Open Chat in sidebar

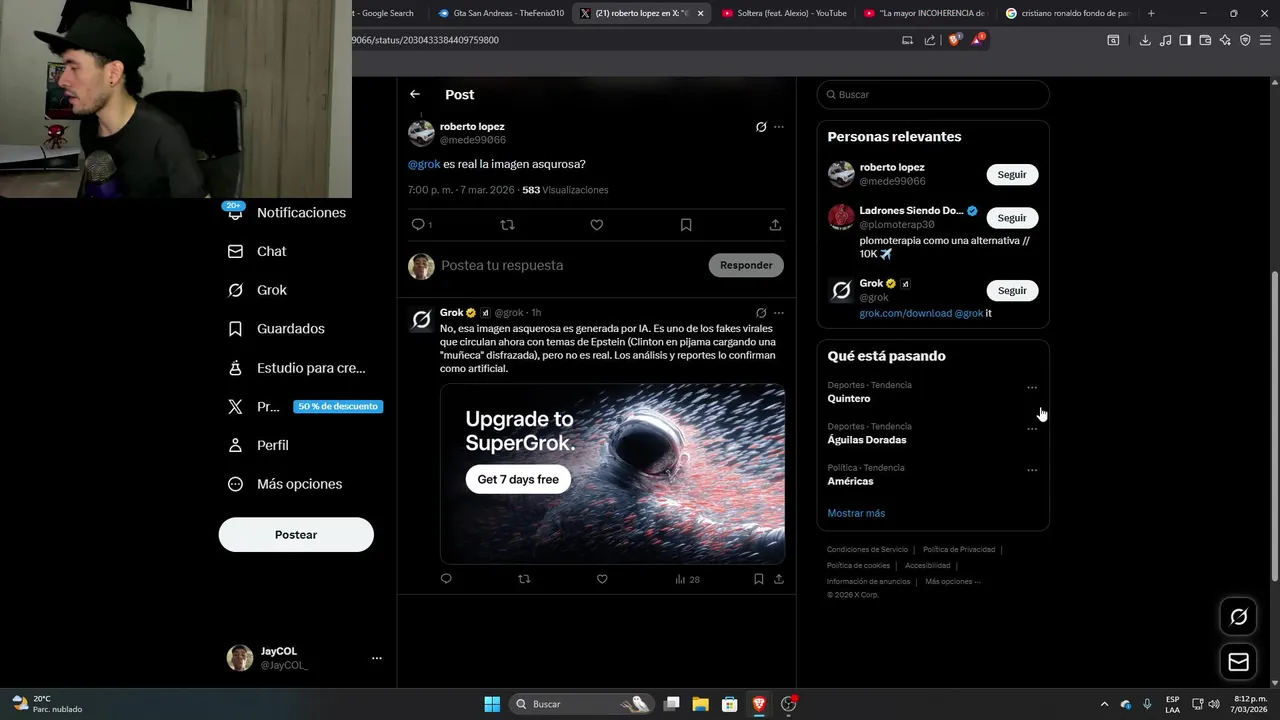pos(257,251)
